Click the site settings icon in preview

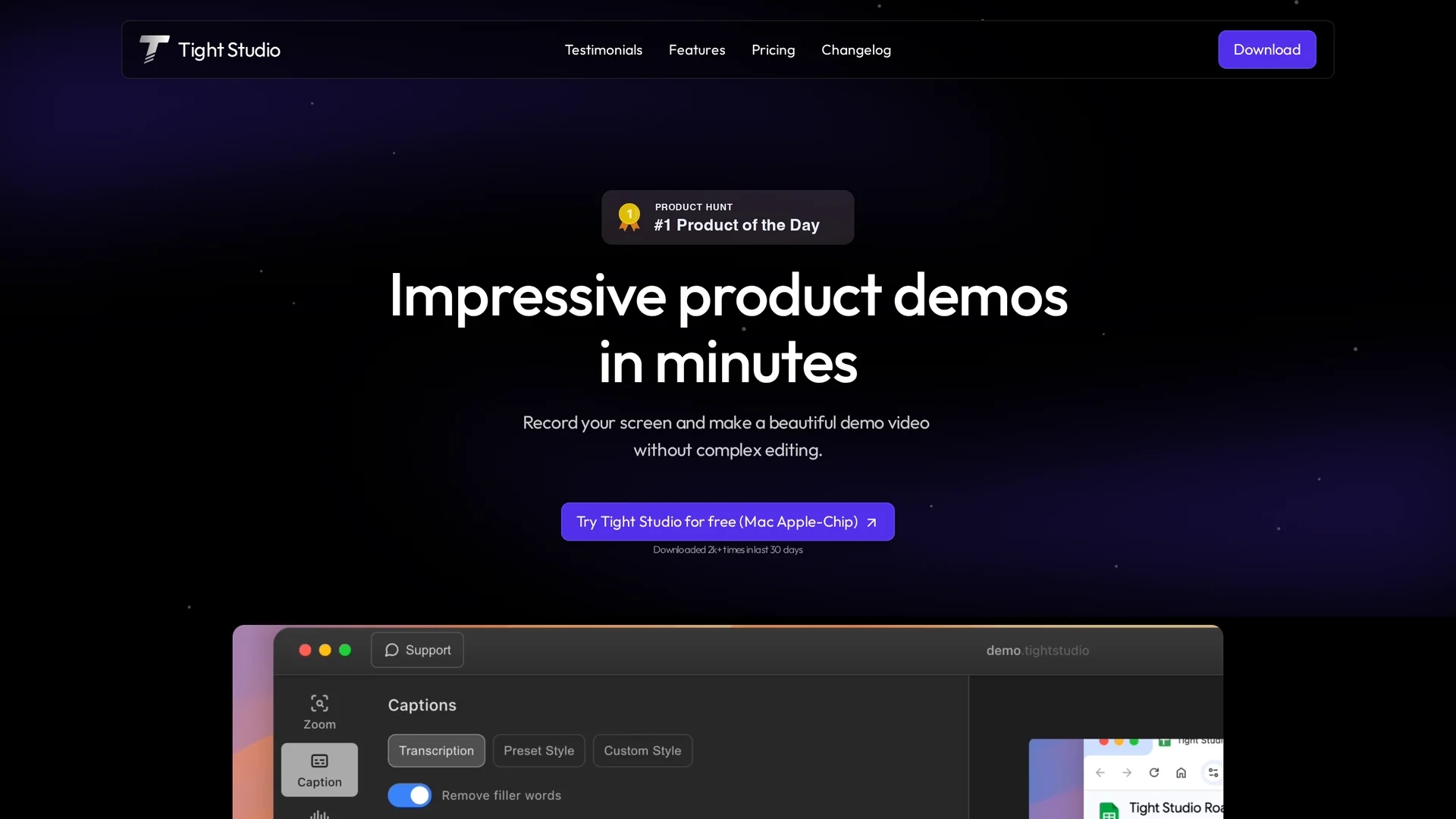point(1213,773)
